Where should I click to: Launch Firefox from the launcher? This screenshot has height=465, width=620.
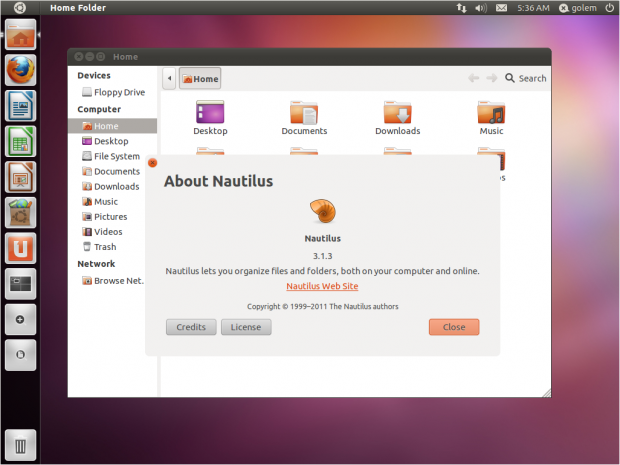click(21, 70)
